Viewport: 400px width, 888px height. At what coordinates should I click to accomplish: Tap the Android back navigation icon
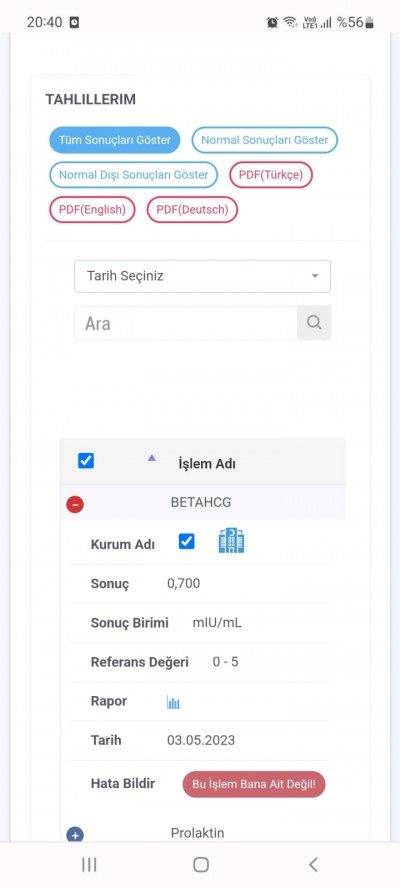pyautogui.click(x=313, y=864)
